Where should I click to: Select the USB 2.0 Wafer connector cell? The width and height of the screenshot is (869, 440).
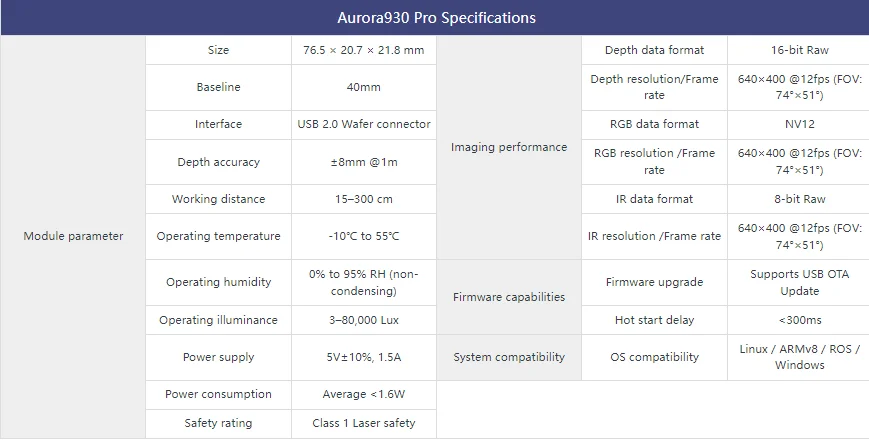point(364,125)
